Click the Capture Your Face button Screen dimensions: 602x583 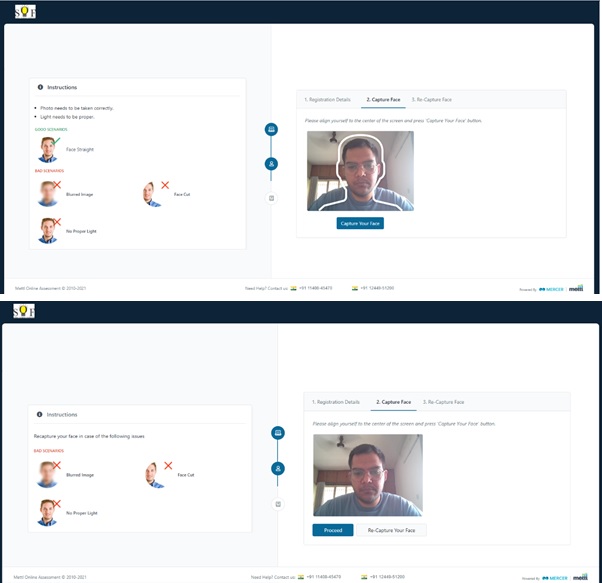pyautogui.click(x=360, y=223)
